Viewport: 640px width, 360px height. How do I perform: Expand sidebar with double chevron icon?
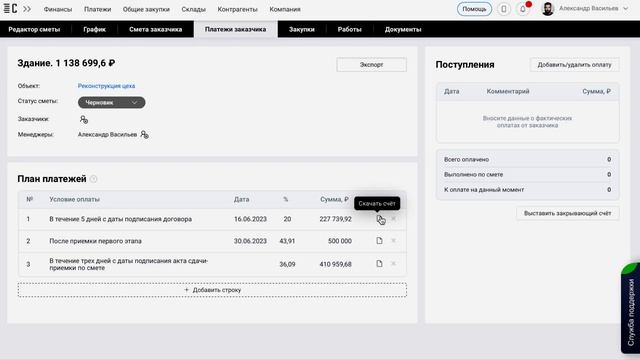click(x=27, y=9)
